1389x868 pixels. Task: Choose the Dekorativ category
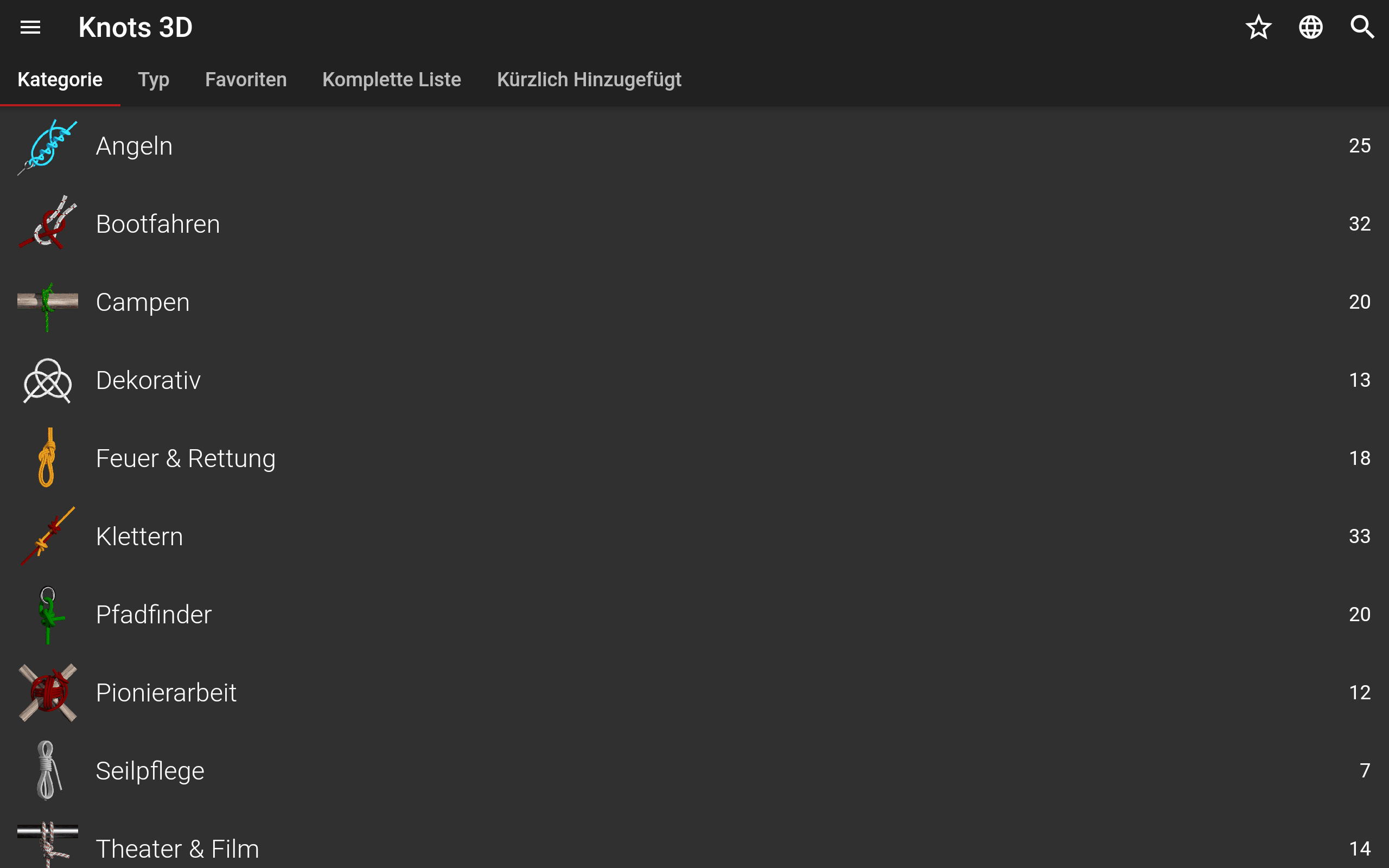694,380
